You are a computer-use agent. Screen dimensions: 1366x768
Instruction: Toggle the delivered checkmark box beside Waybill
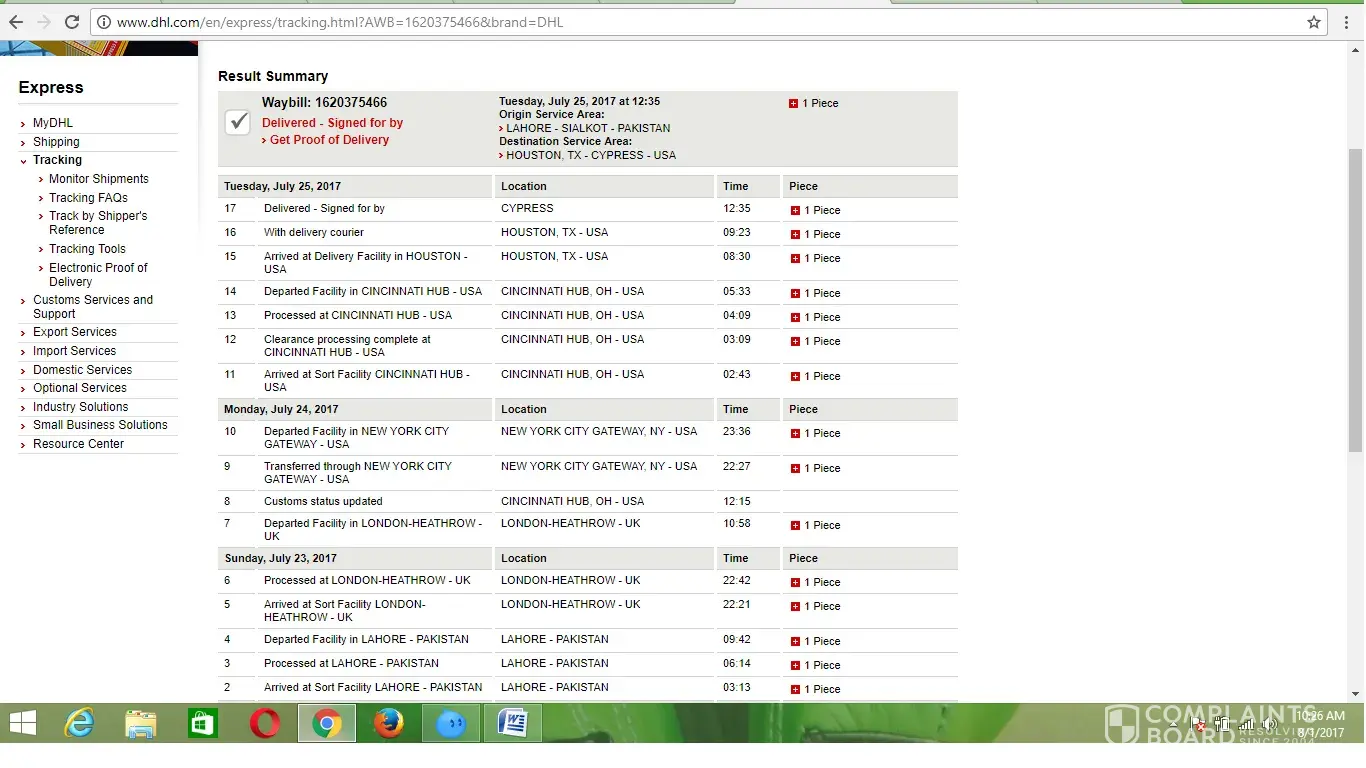[238, 122]
